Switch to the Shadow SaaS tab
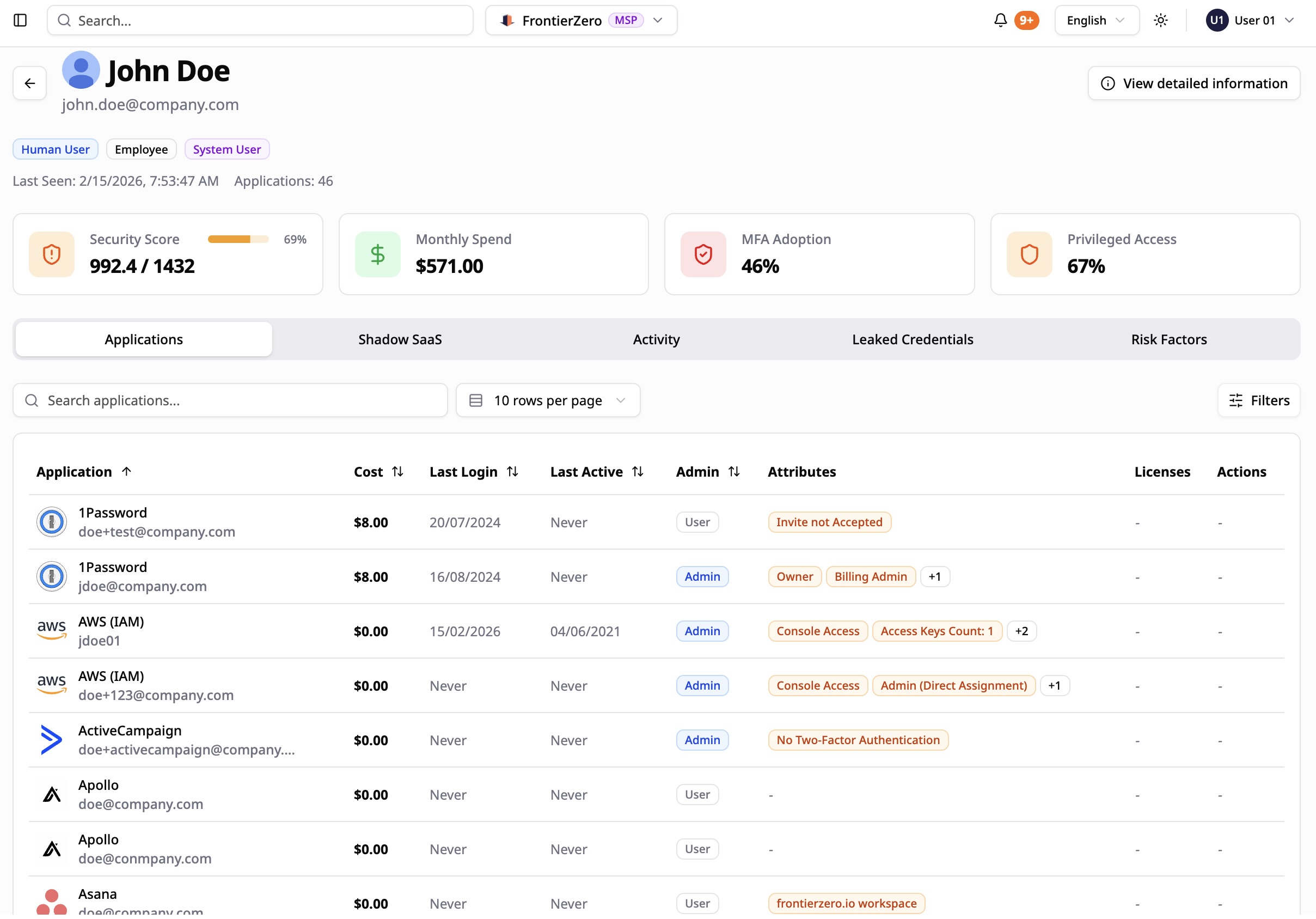This screenshot has width=1316, height=919. coord(400,339)
